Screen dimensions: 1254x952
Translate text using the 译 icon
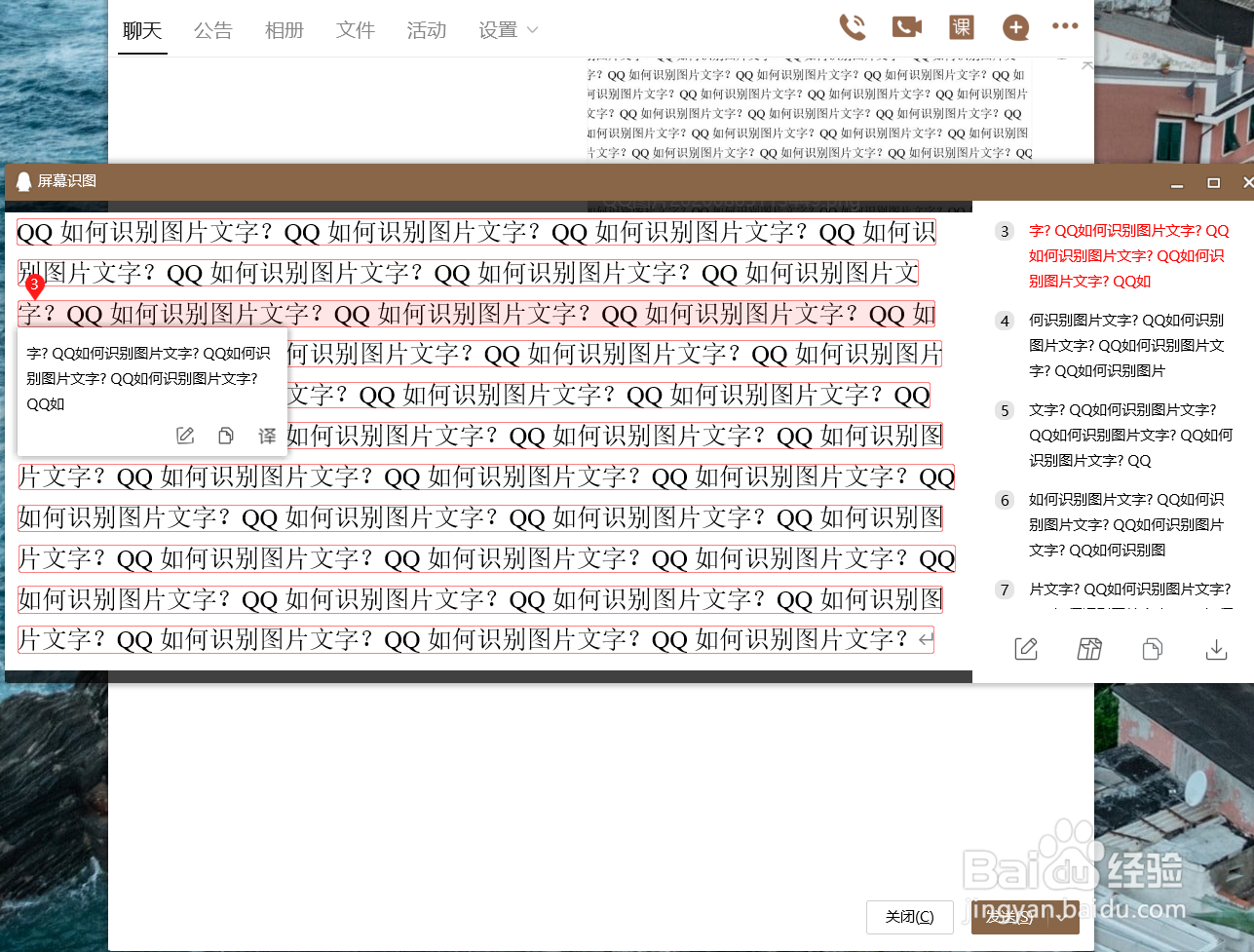(266, 436)
